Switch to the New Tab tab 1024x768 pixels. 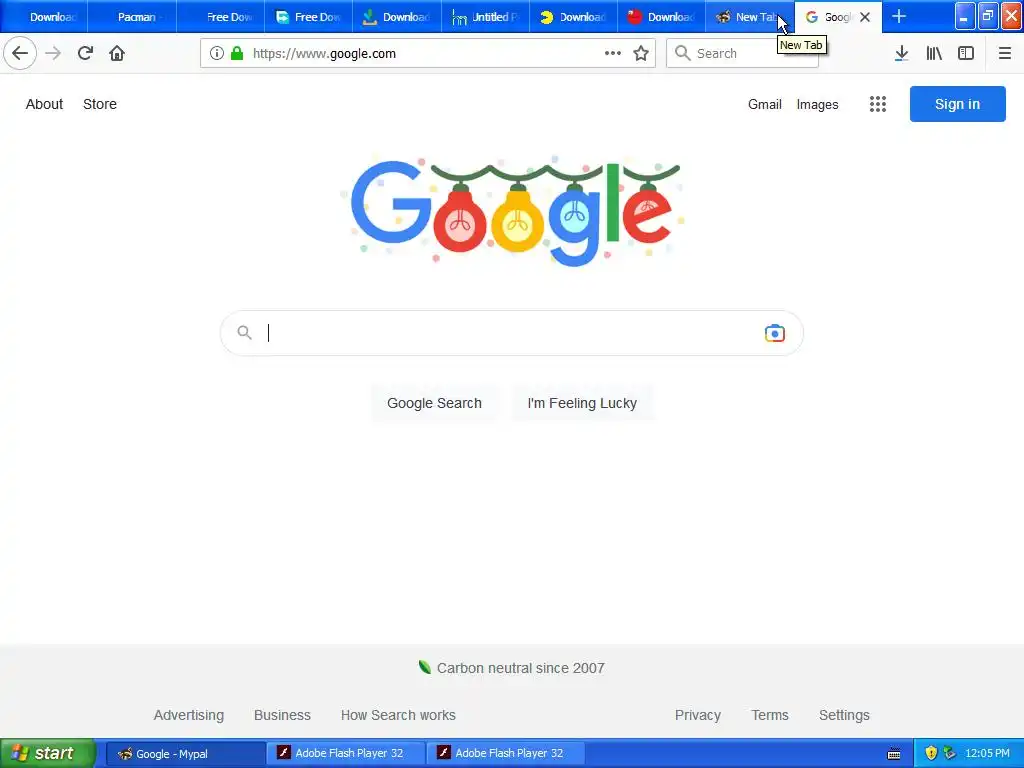pos(749,17)
